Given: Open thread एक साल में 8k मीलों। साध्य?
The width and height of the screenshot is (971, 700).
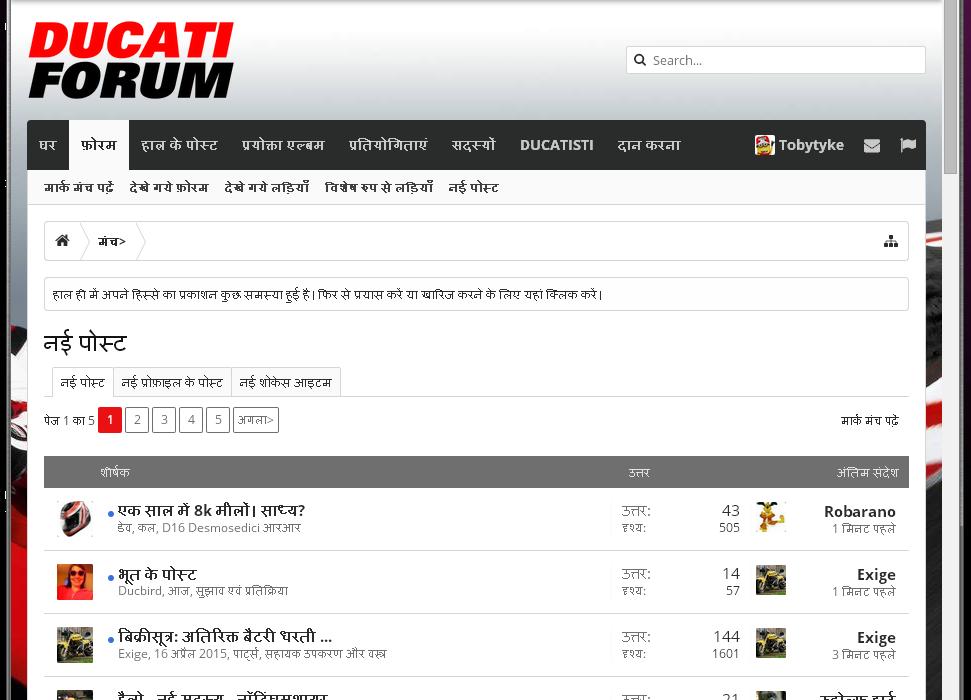Looking at the screenshot, I should pyautogui.click(x=211, y=510).
